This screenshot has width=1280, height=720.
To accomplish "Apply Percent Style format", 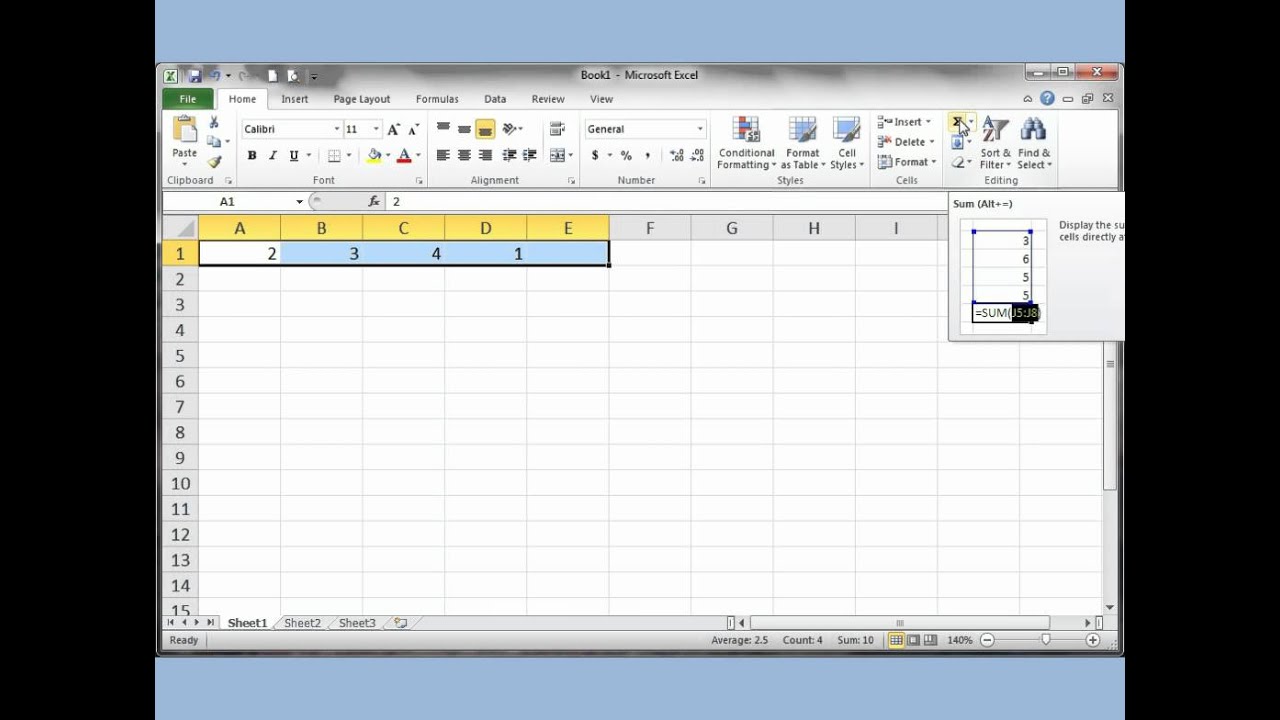I will pyautogui.click(x=626, y=155).
